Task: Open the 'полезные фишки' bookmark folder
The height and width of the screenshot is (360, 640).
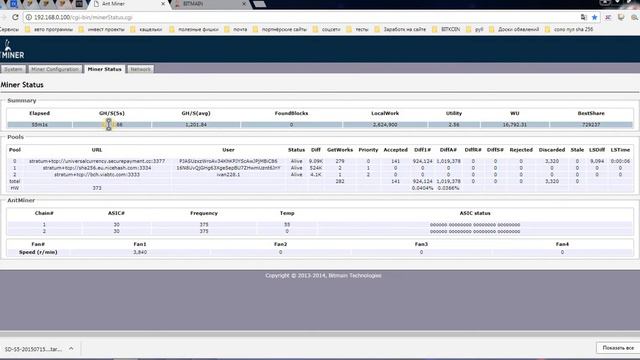Action: pyautogui.click(x=194, y=29)
